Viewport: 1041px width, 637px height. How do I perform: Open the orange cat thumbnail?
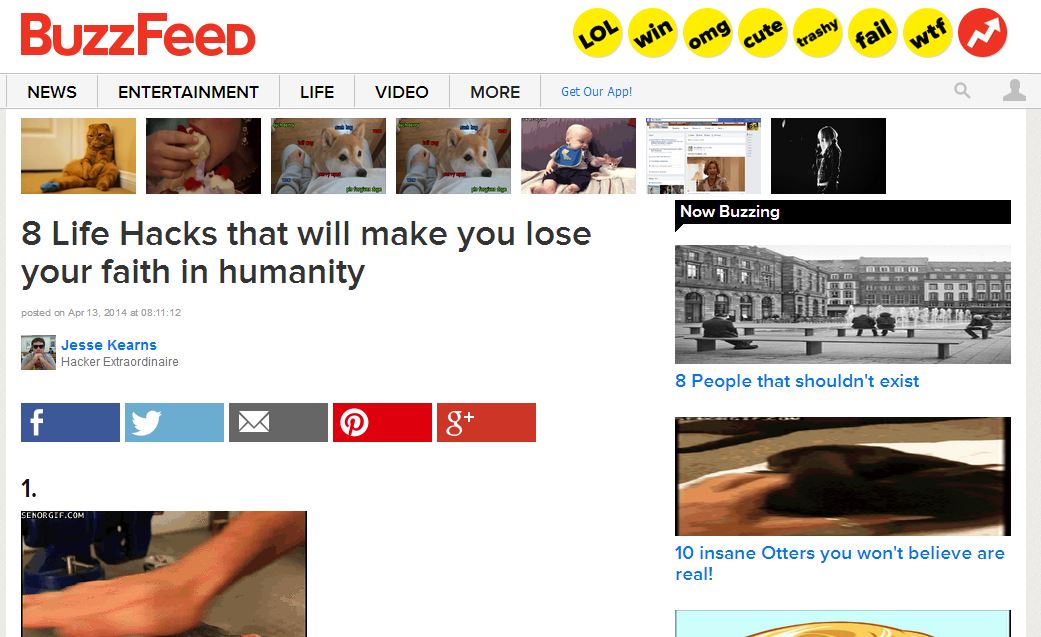(78, 156)
